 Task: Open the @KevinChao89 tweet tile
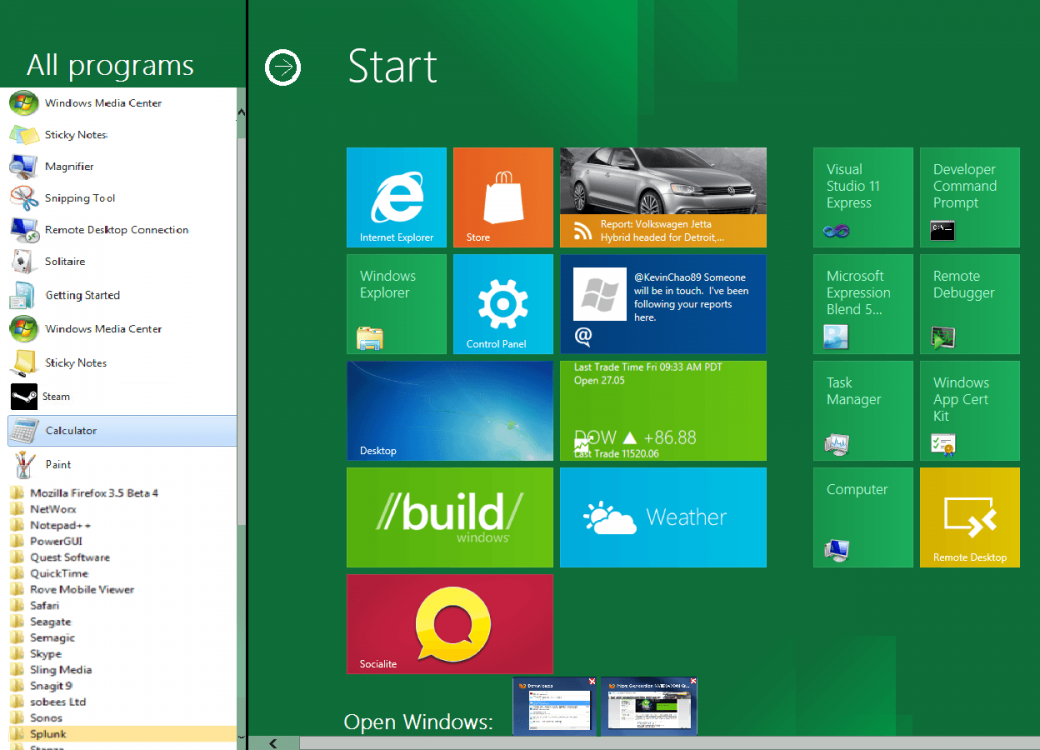point(663,304)
